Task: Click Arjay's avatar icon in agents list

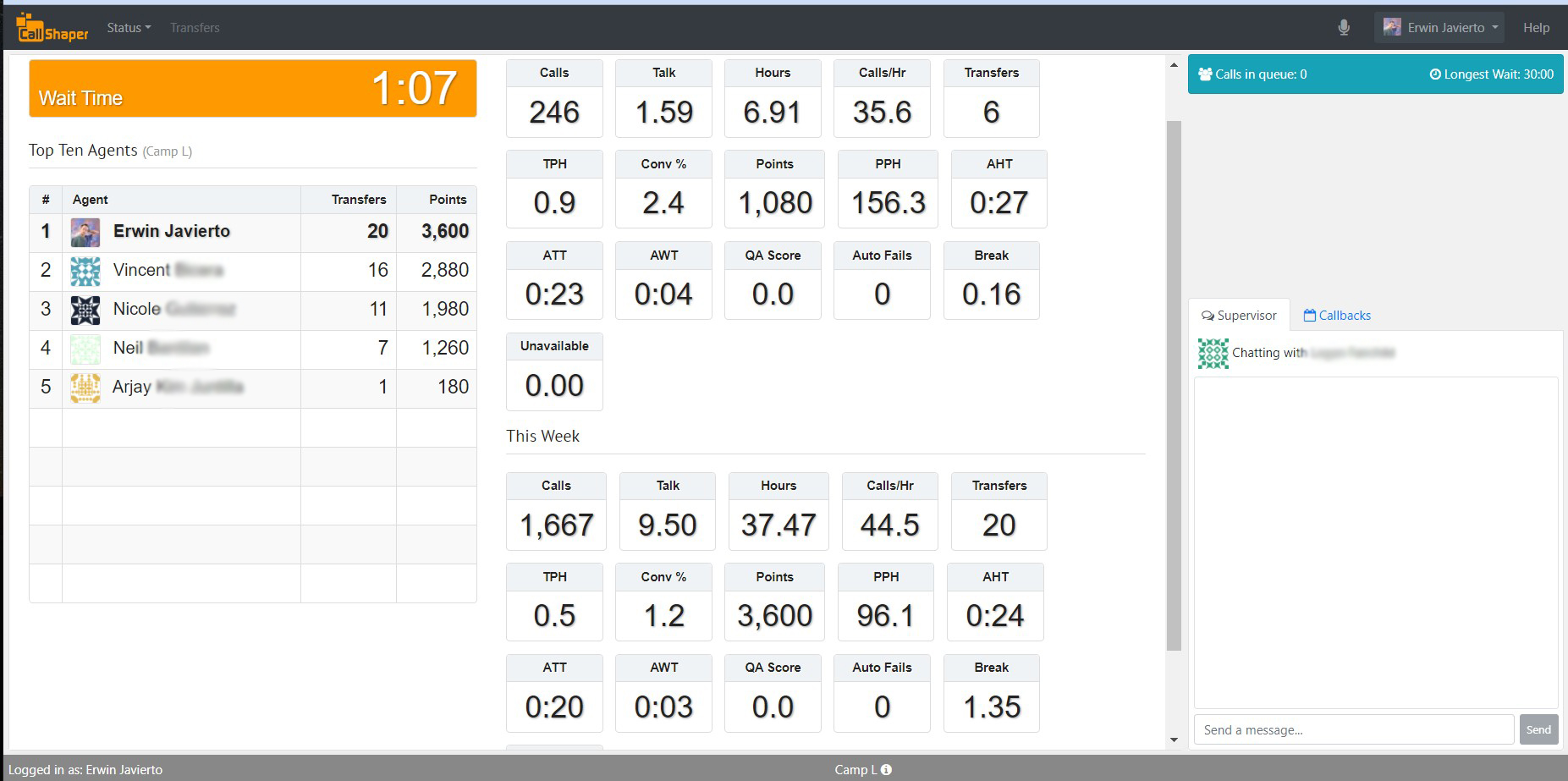Action: click(x=85, y=388)
